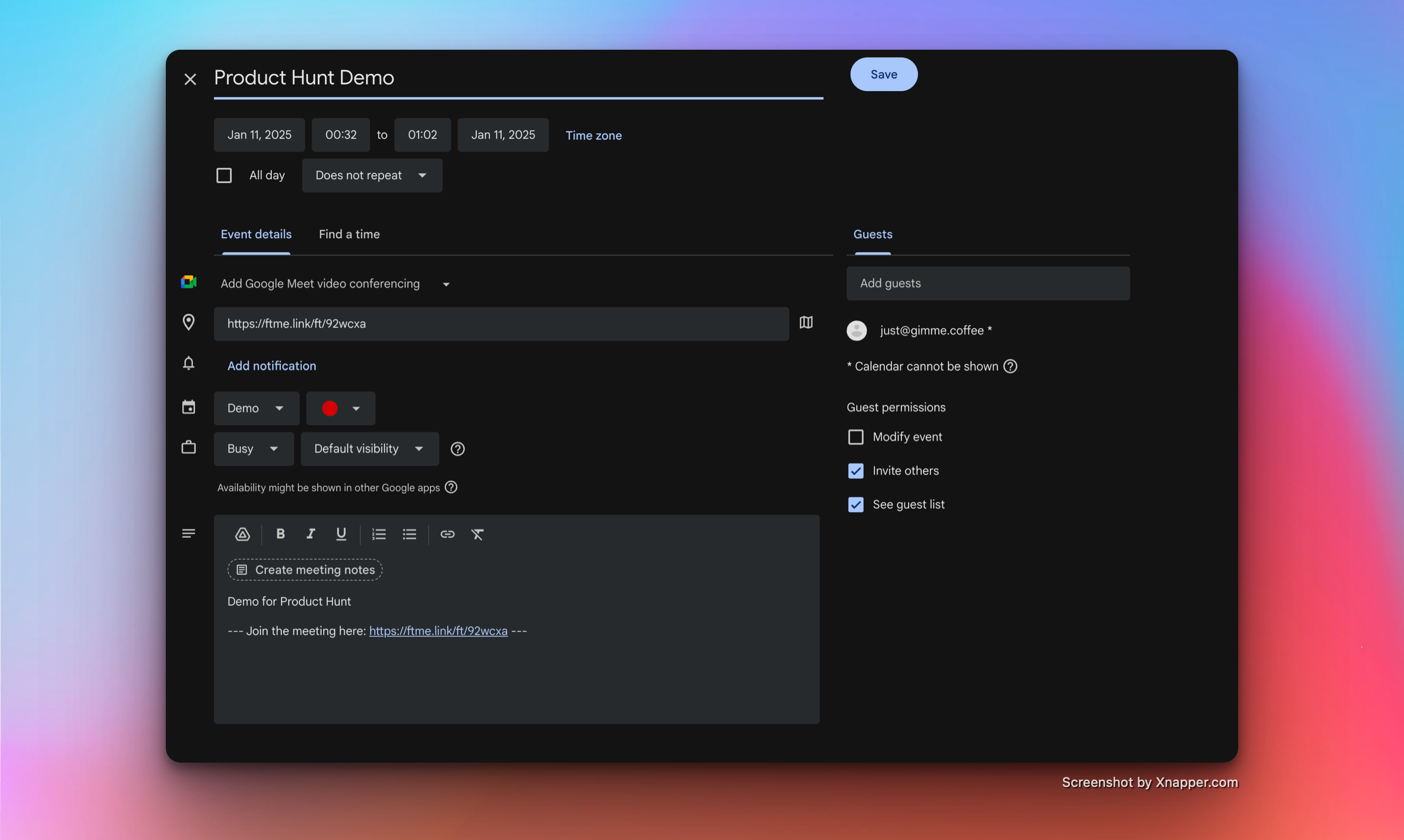Insert a bulleted list

[409, 534]
